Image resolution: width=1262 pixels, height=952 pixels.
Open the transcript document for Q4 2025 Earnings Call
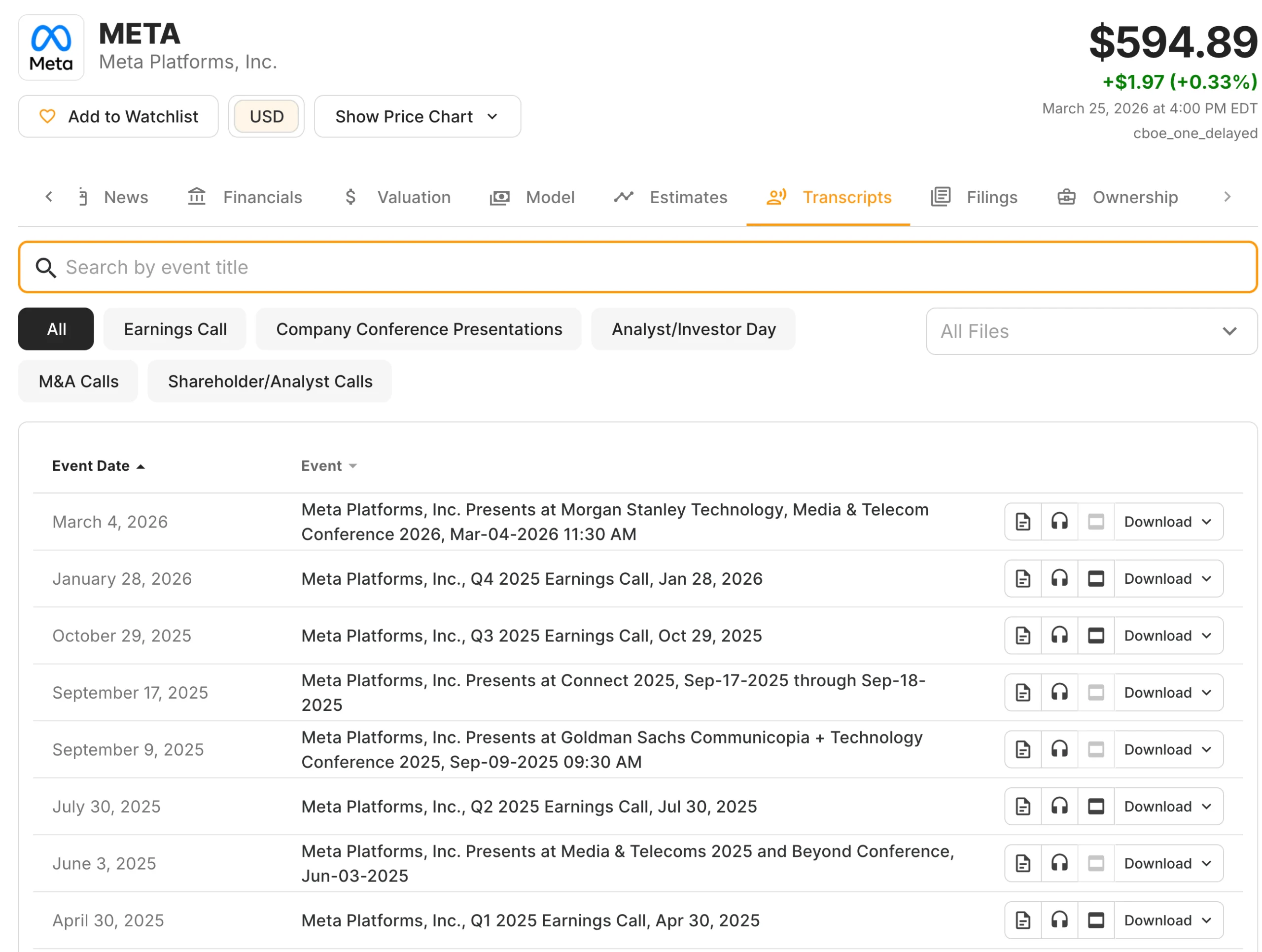pyautogui.click(x=1022, y=578)
